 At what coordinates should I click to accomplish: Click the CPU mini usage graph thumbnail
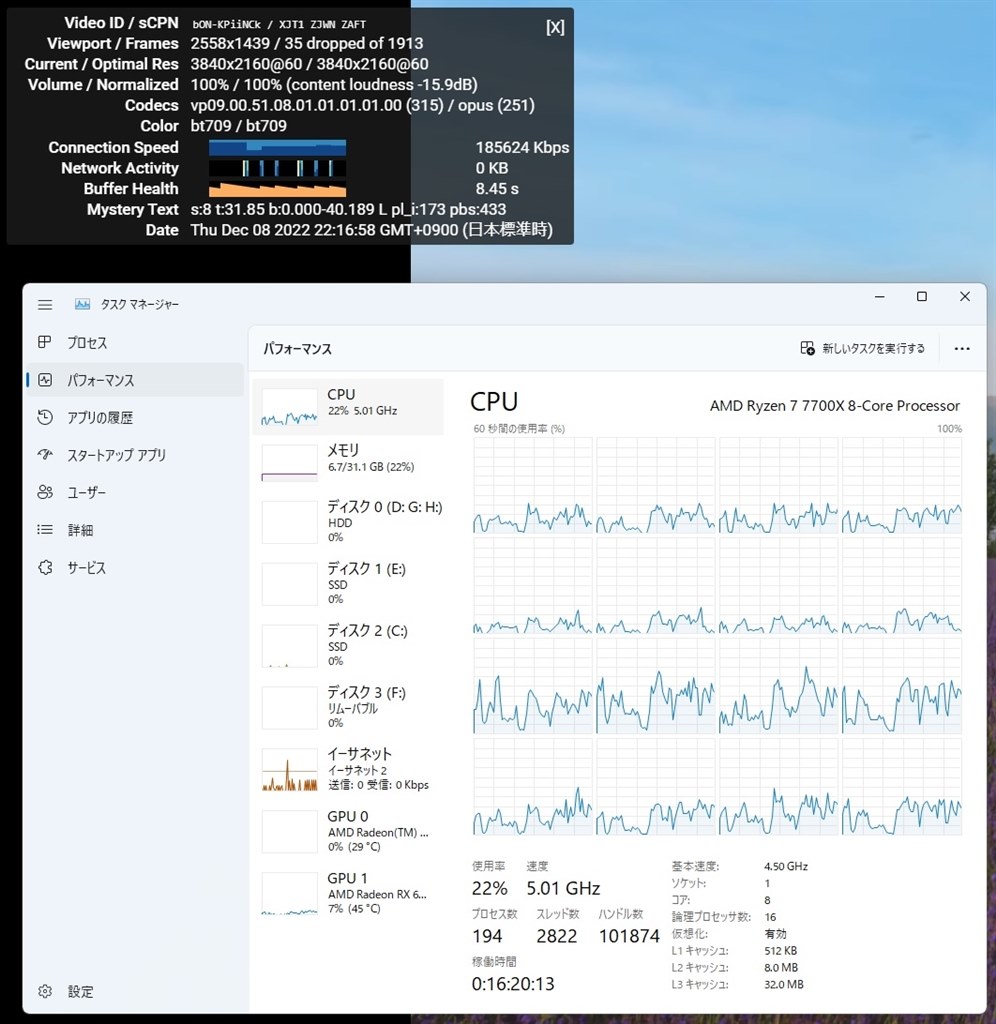[289, 407]
